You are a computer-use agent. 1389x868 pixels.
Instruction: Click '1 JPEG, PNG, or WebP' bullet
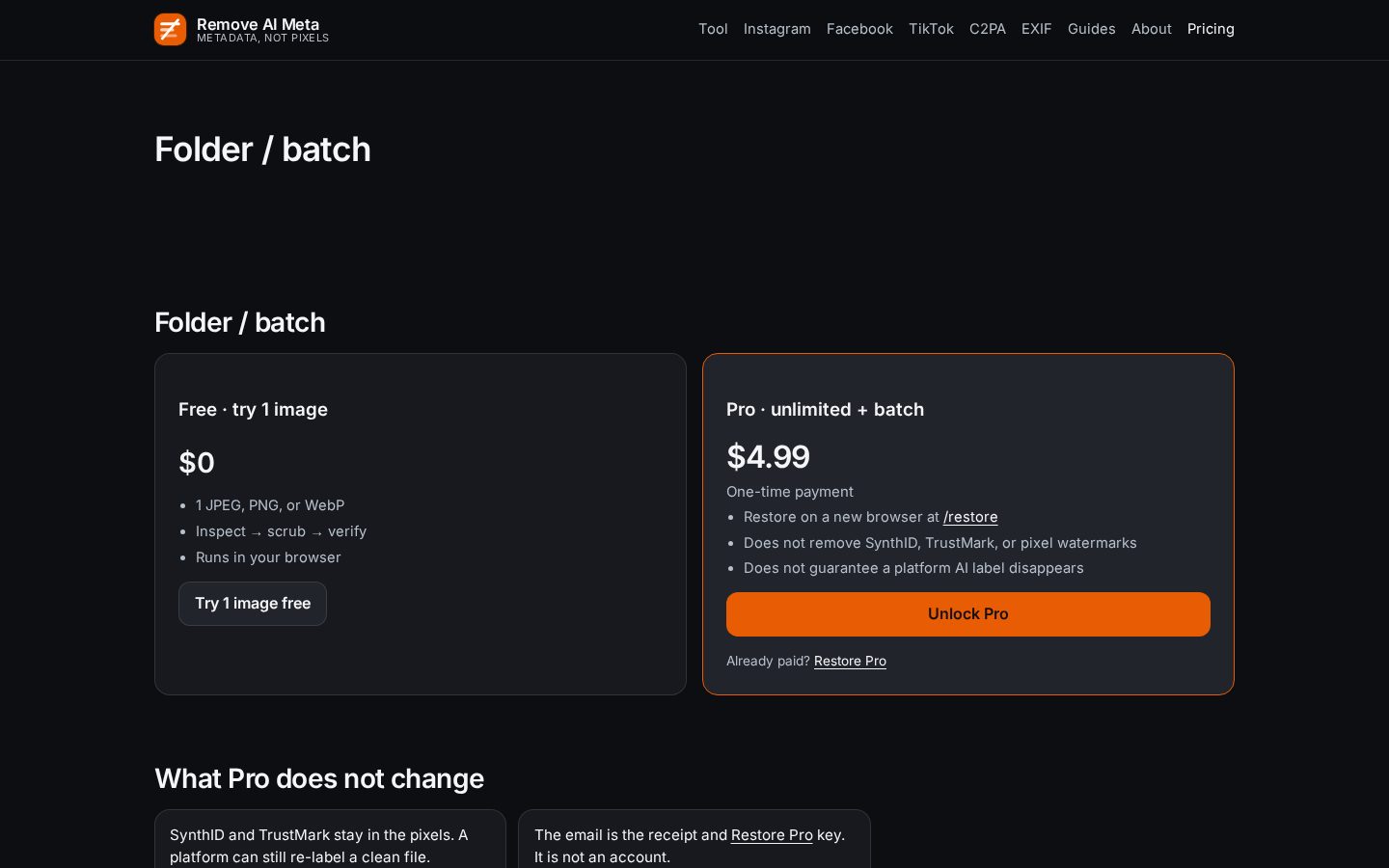tap(270, 505)
